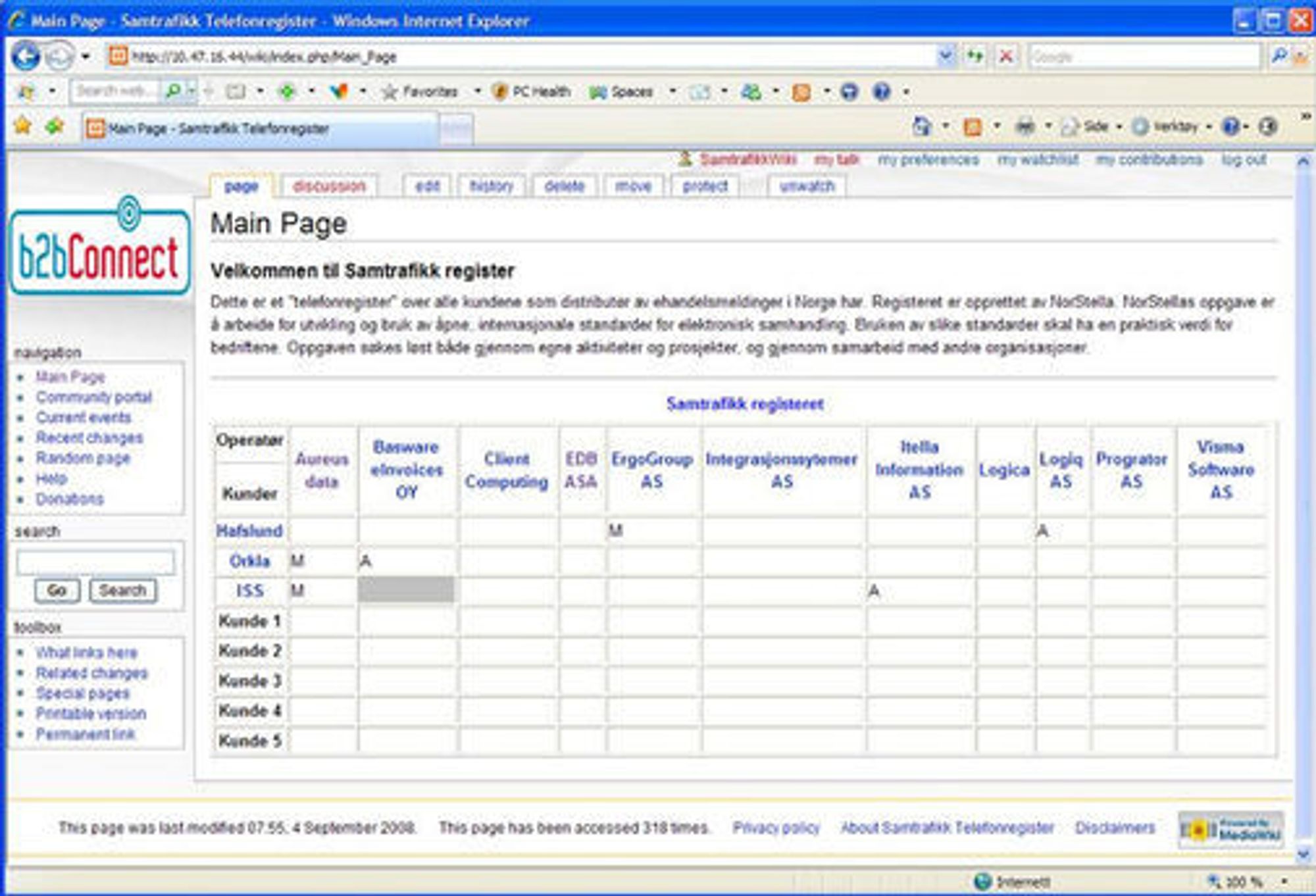Expand the Home button dropdown arrow
The height and width of the screenshot is (896, 1316).
(x=946, y=126)
